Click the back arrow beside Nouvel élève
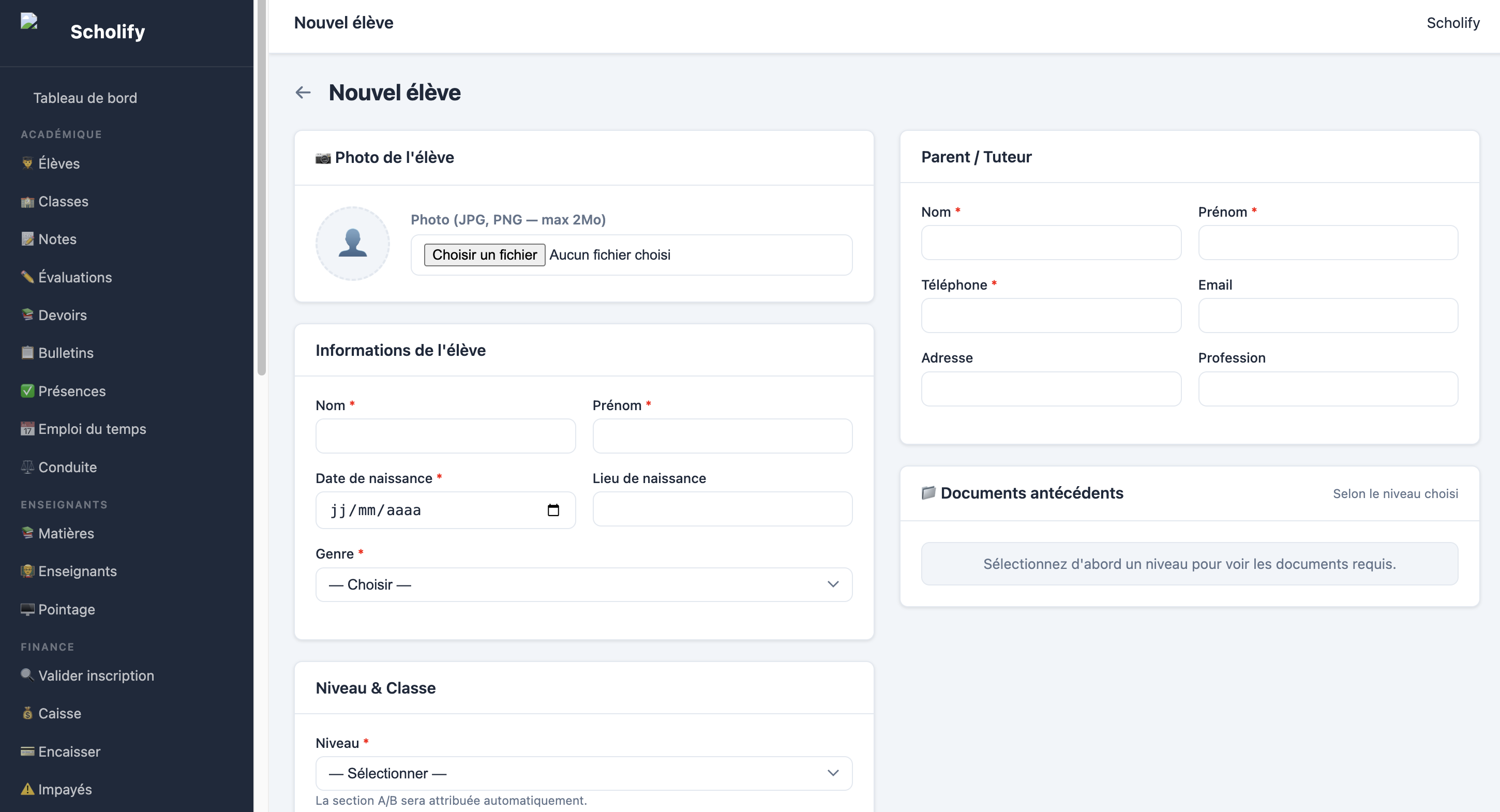 (x=303, y=93)
